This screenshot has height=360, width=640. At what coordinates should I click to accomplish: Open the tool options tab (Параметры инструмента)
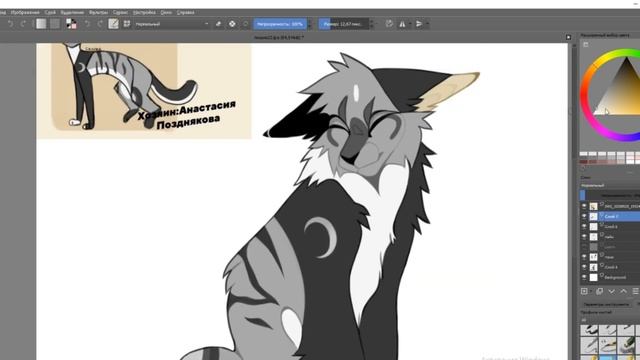606,304
